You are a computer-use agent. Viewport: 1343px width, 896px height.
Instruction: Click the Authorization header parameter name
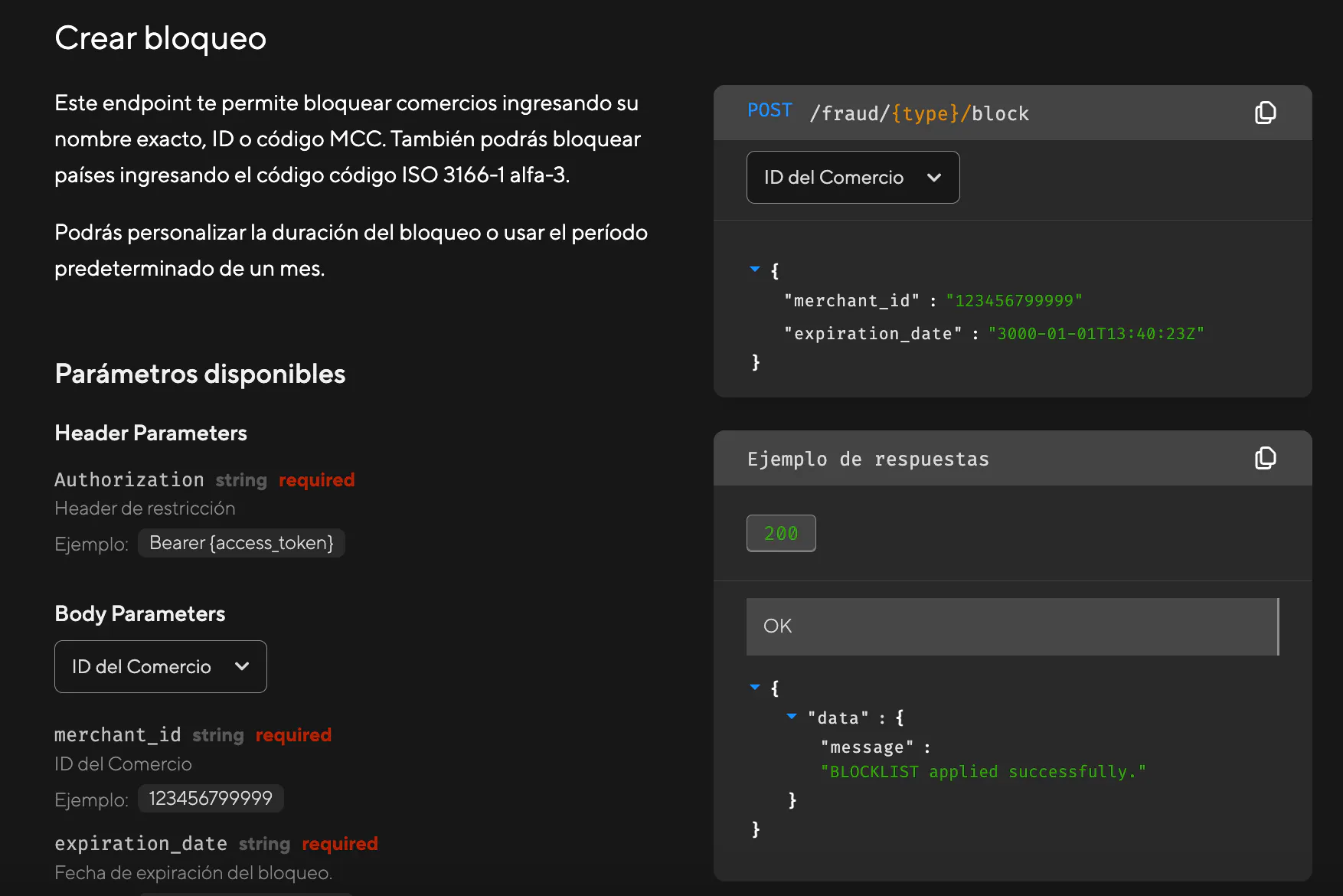[x=129, y=480]
